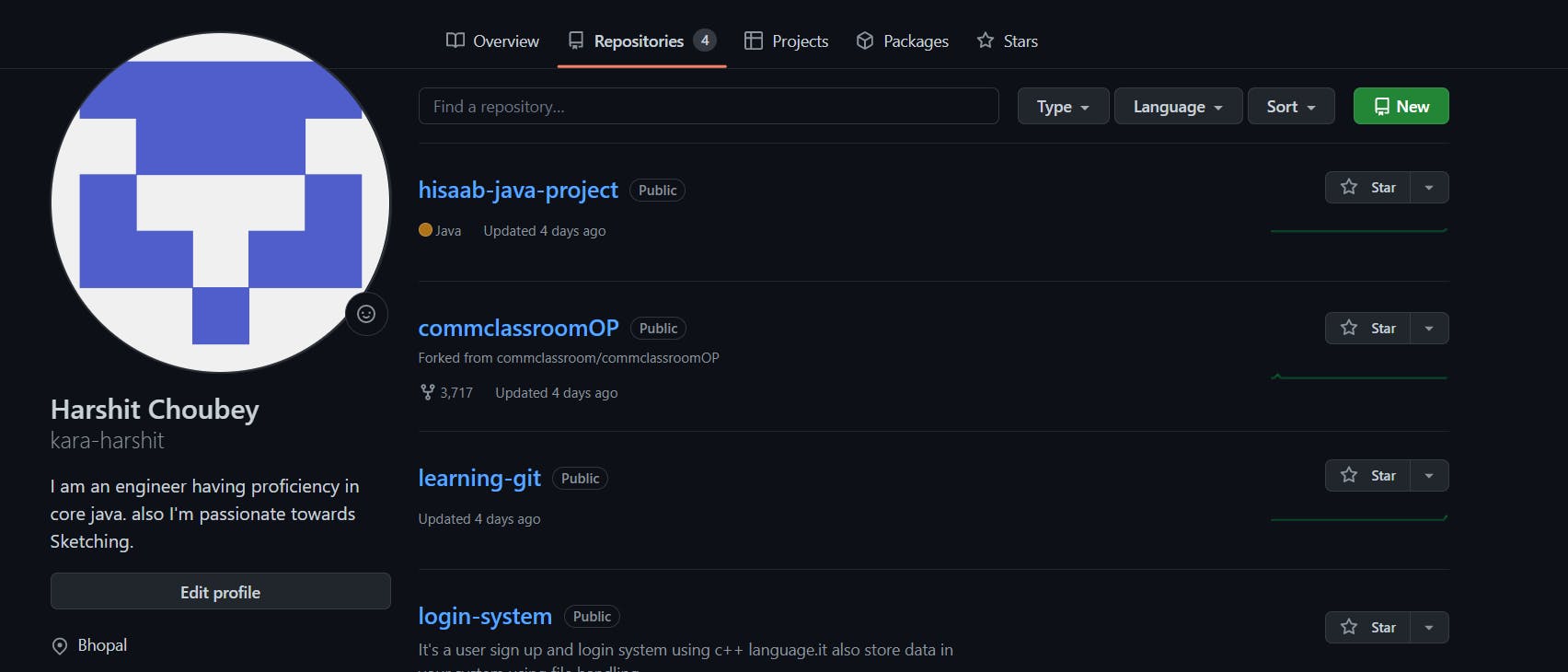Screen dimensions: 1568x672
Task: Click the star icon on hisaab-java-project row
Action: [1349, 187]
